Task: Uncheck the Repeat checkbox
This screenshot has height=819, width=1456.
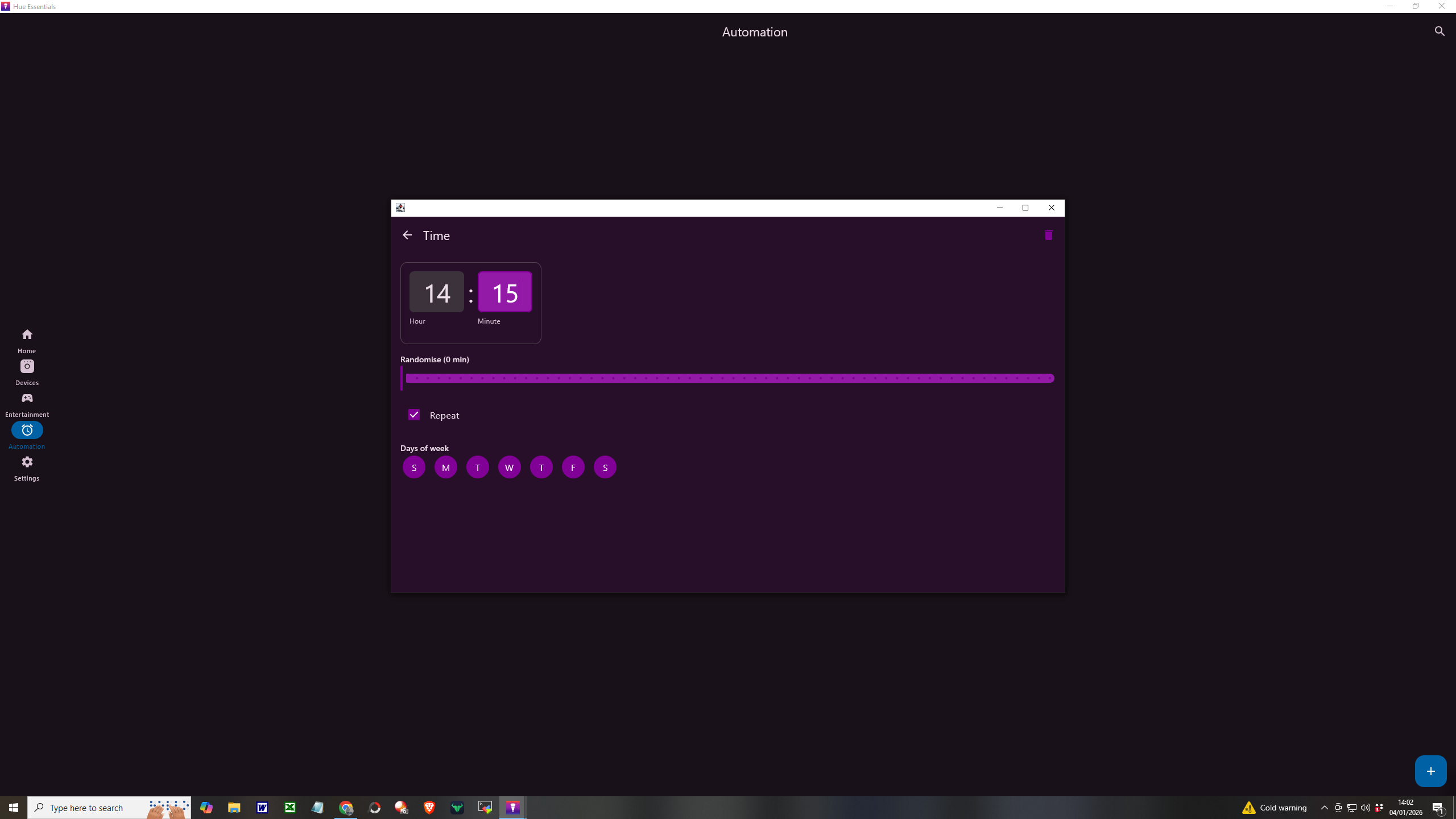Action: tap(414, 415)
